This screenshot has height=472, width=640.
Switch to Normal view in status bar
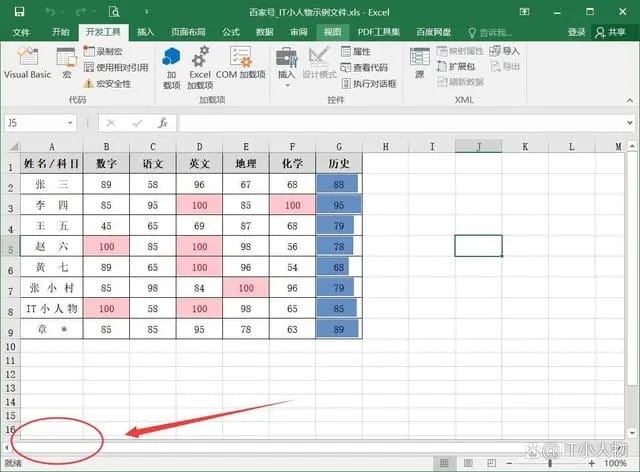click(x=444, y=463)
